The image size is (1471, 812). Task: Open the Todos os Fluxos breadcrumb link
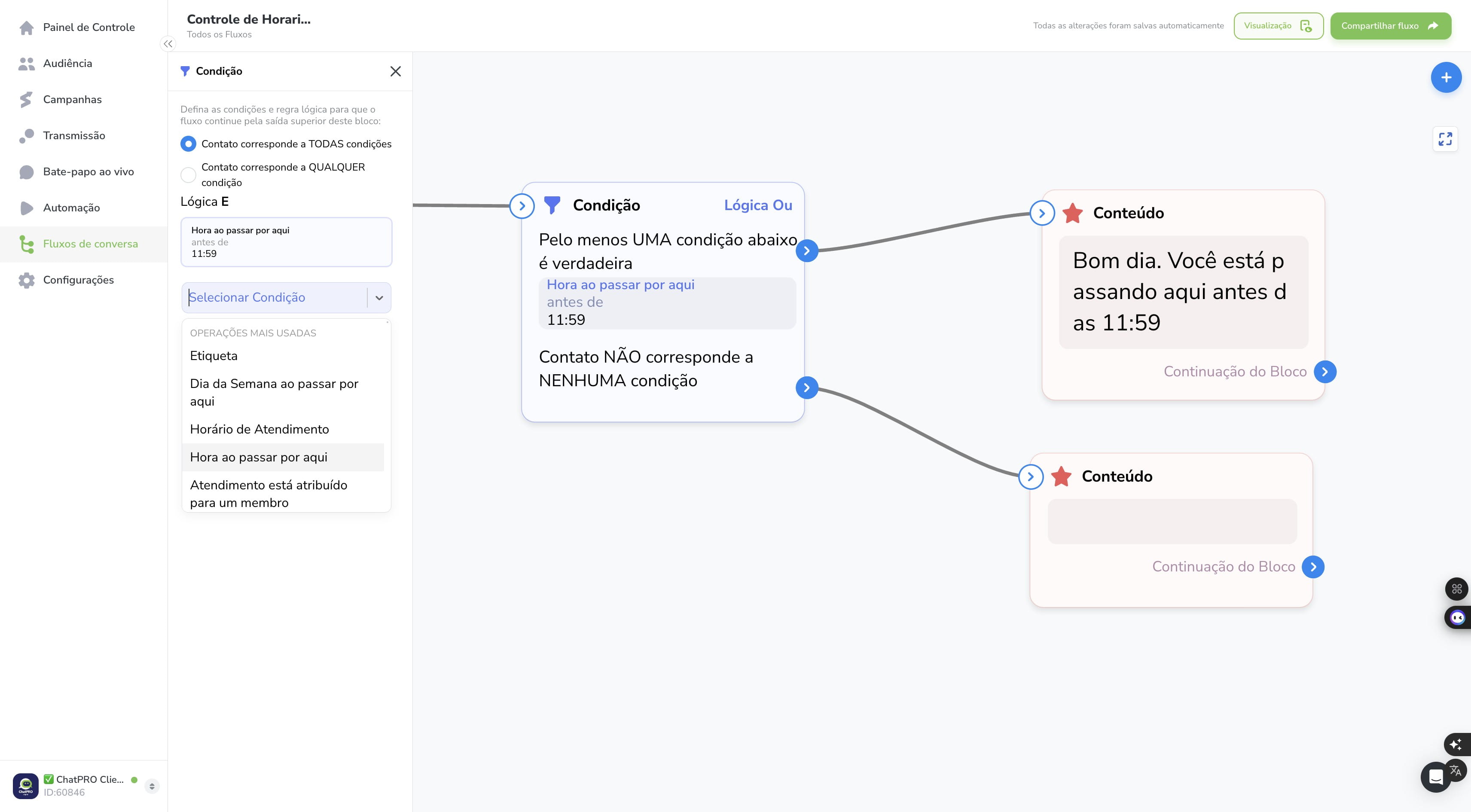coord(219,34)
